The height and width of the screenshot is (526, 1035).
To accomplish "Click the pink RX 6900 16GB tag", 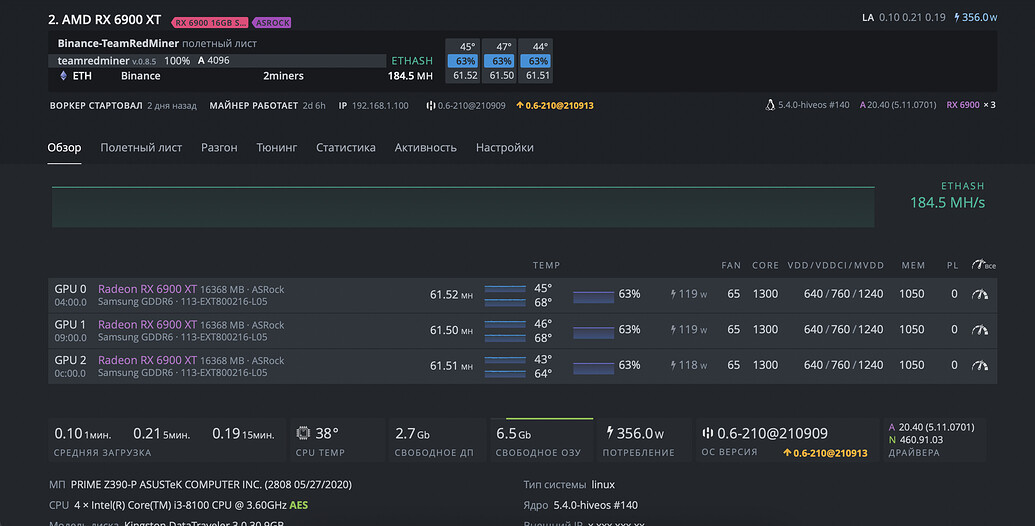I will pyautogui.click(x=210, y=22).
